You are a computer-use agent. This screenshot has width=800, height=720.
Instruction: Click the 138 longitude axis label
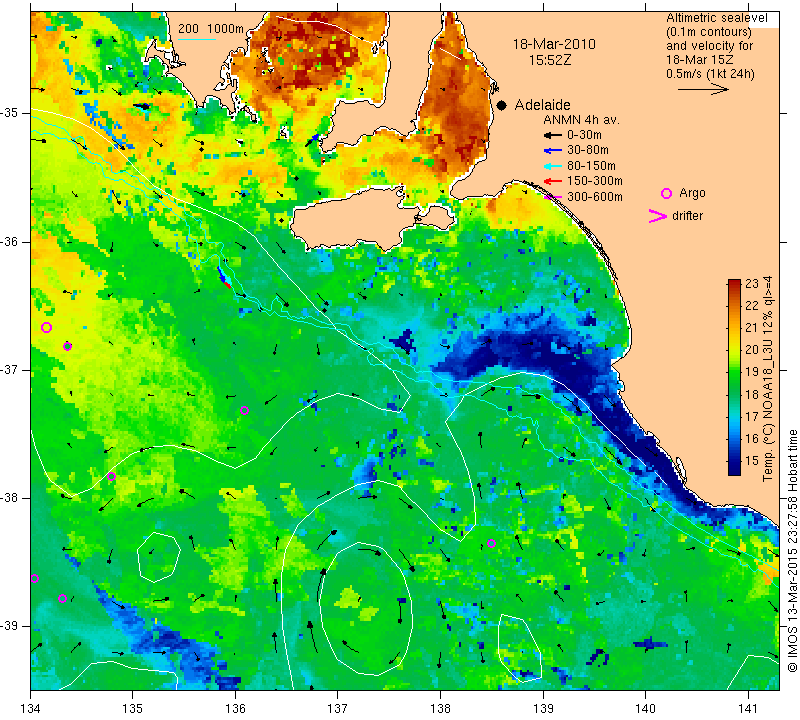pos(440,709)
